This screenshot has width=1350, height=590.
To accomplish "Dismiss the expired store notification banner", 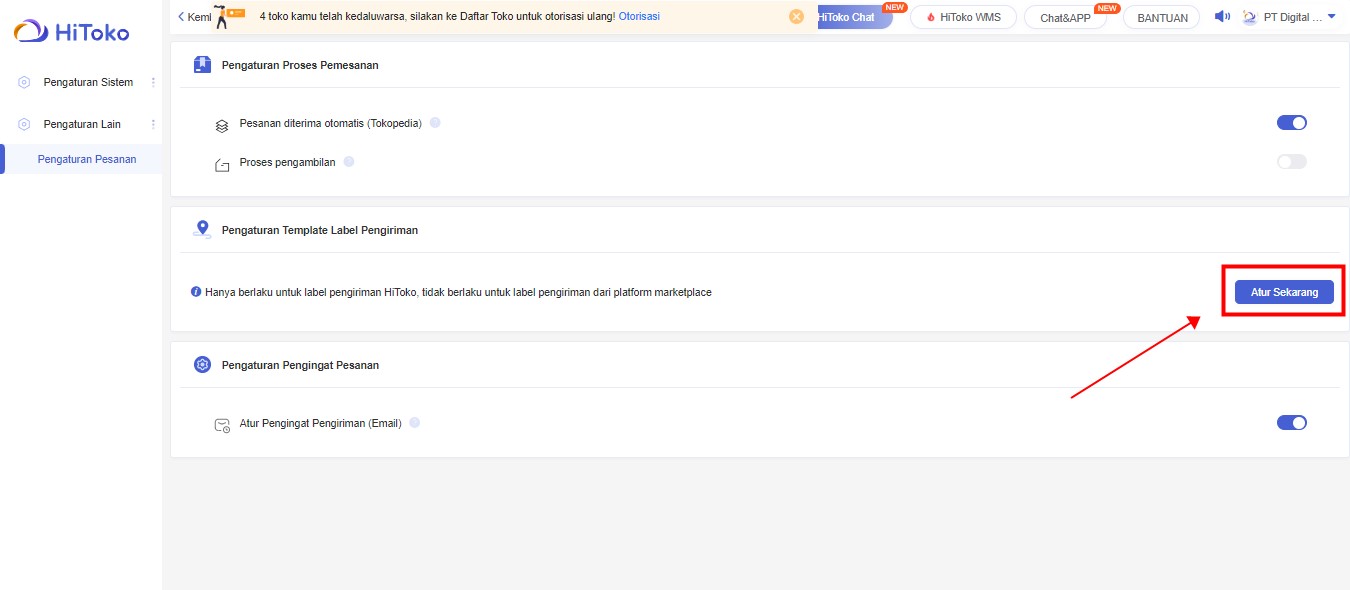I will tap(796, 17).
